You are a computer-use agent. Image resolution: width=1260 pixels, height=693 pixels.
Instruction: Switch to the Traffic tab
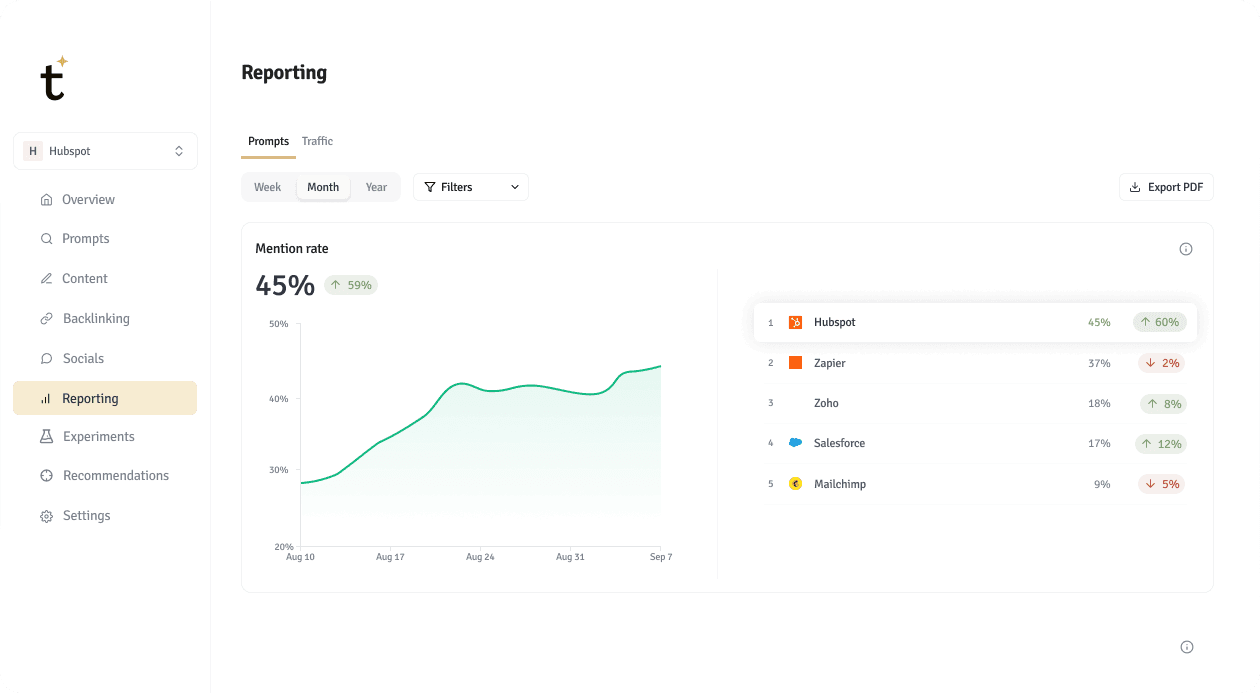317,141
